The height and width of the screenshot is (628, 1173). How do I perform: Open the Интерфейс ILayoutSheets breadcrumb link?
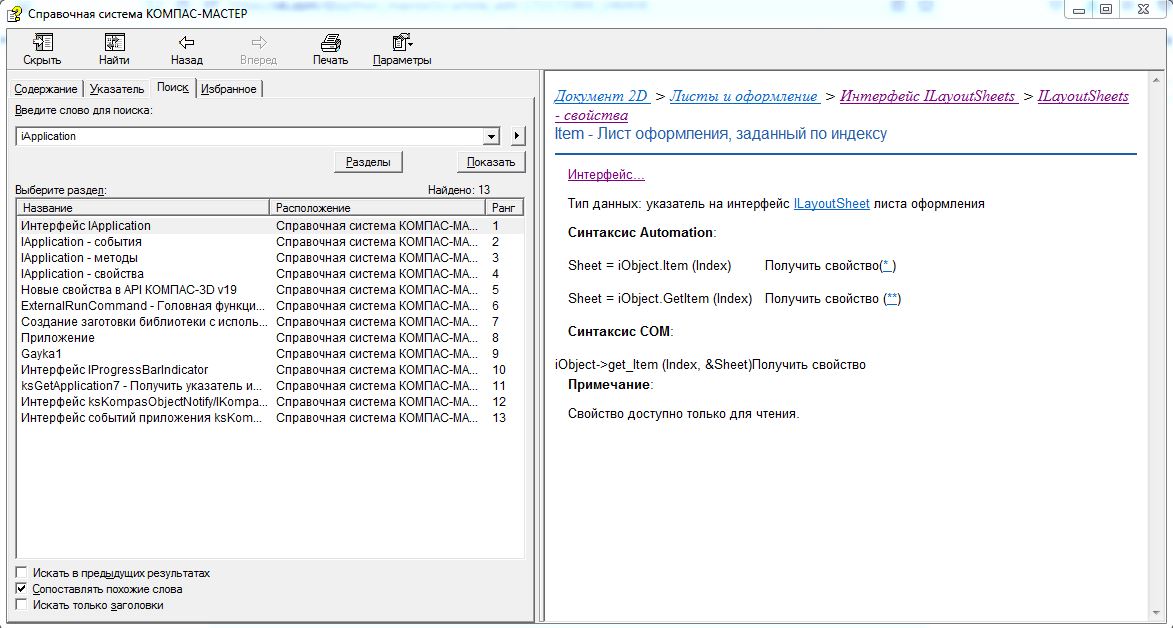(928, 97)
